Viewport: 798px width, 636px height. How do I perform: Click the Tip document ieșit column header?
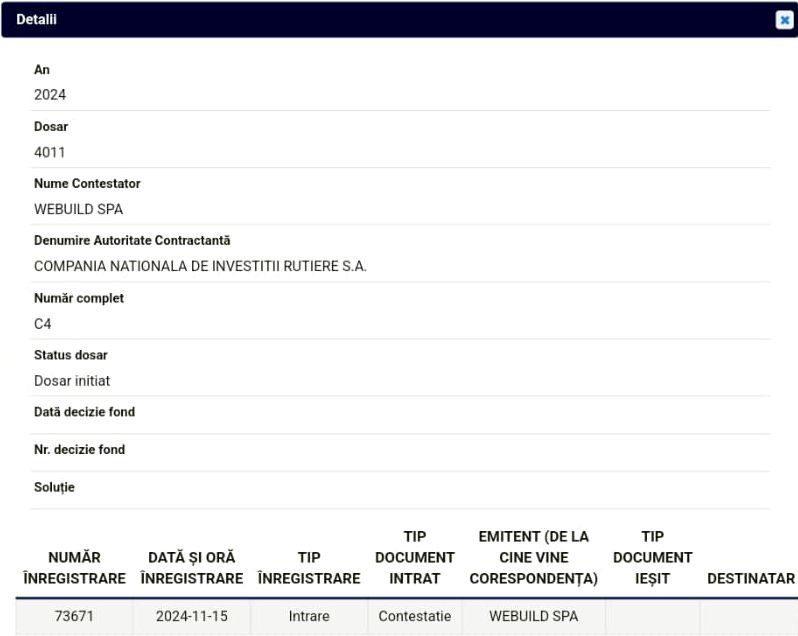tap(652, 557)
